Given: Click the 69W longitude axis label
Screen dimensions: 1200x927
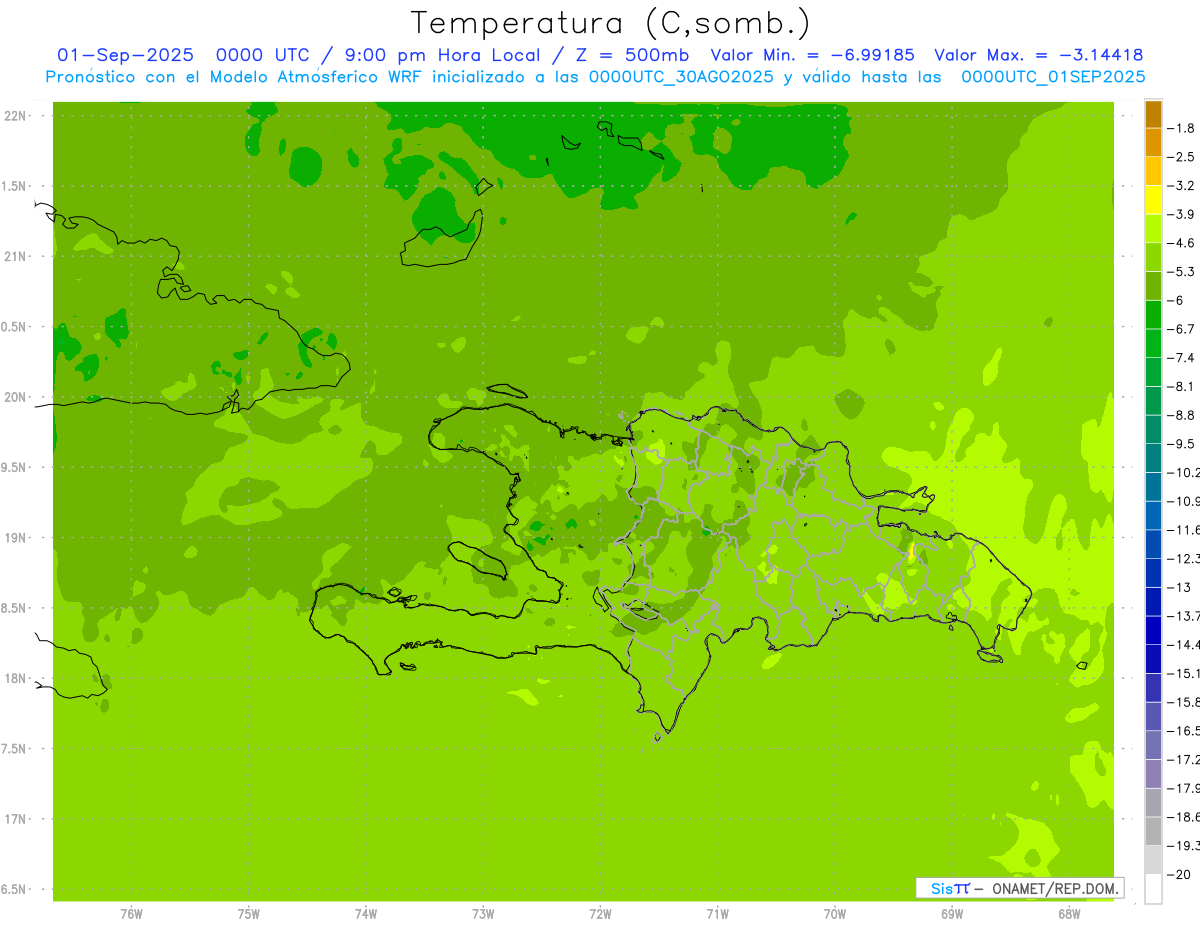Looking at the screenshot, I should point(952,914).
